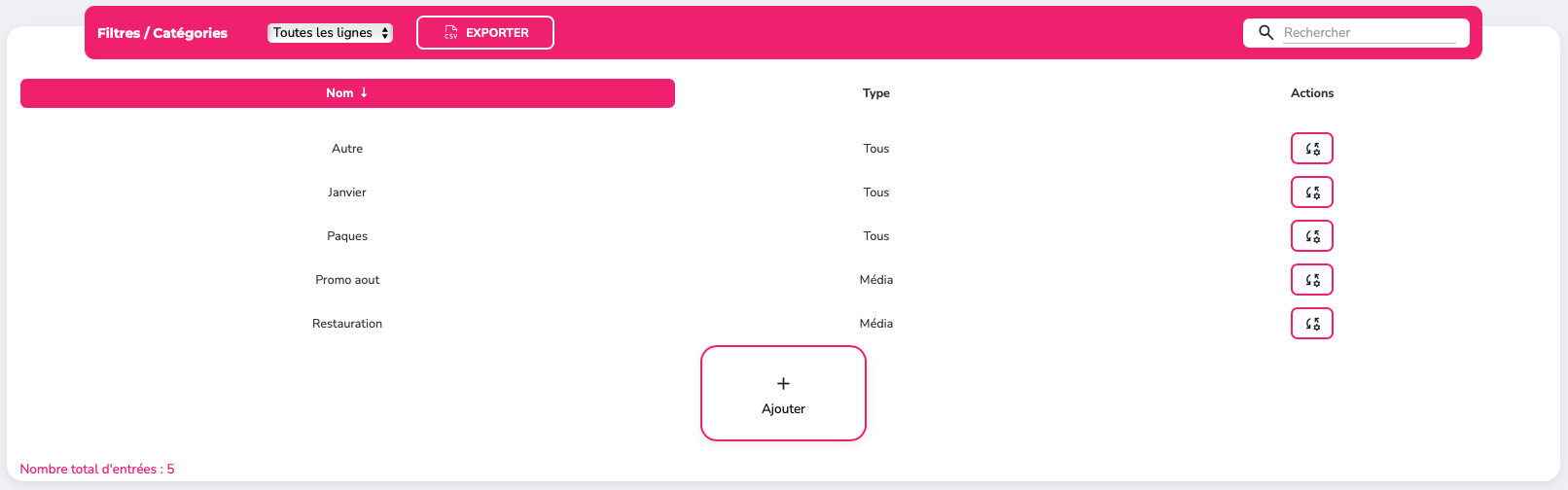Open the settings action icon for the Paques row
Screen dimensions: 1568x490
point(1312,236)
